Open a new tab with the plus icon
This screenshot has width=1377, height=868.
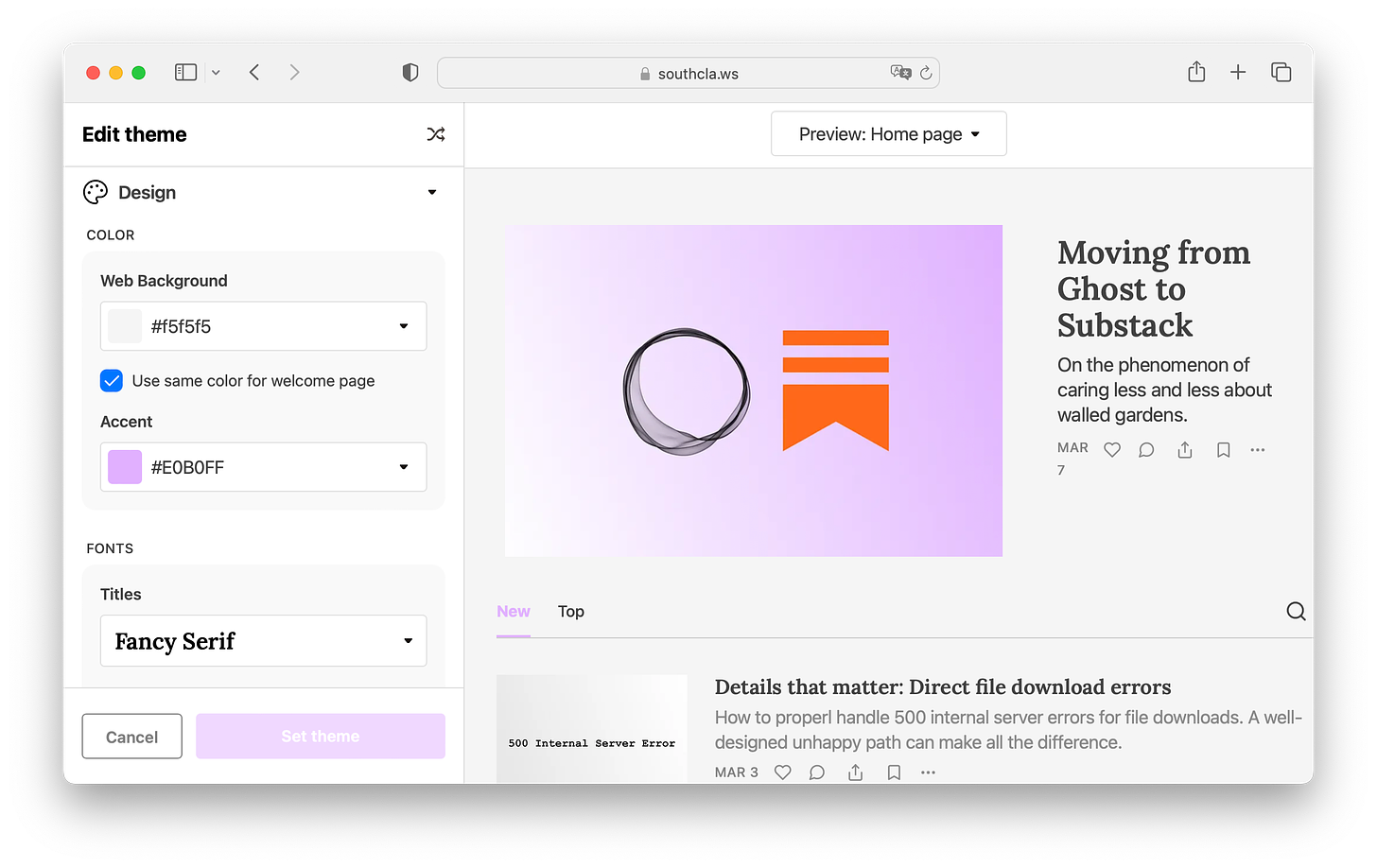point(1238,73)
